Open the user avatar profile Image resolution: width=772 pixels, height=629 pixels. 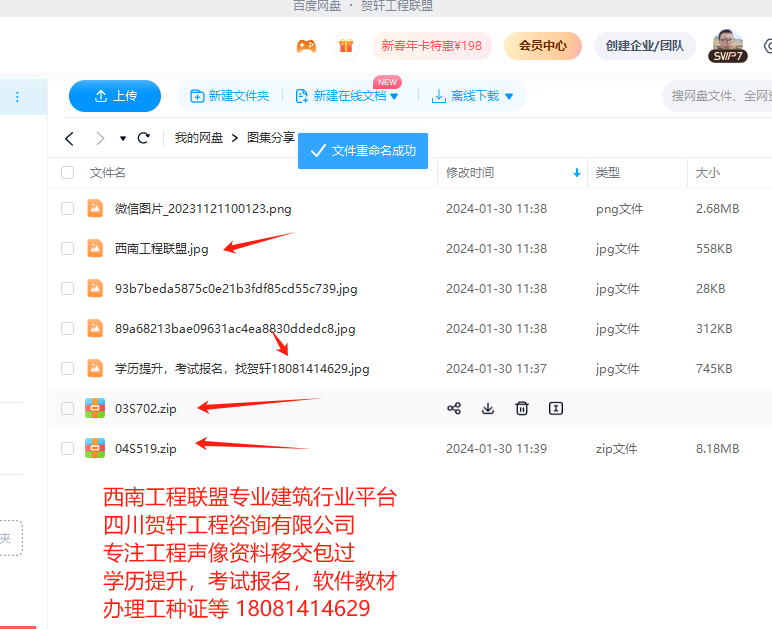(728, 45)
